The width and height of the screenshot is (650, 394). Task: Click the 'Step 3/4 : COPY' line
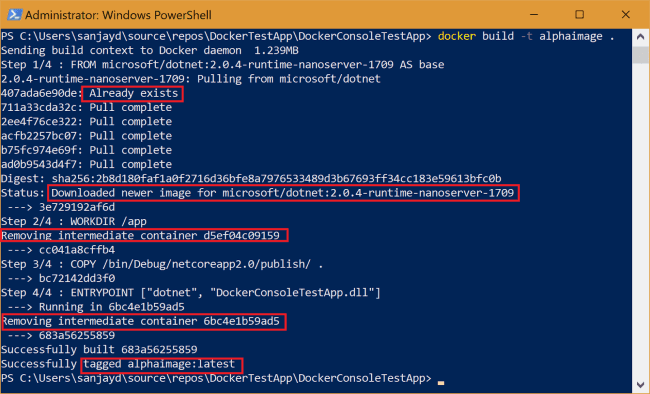tap(162, 264)
